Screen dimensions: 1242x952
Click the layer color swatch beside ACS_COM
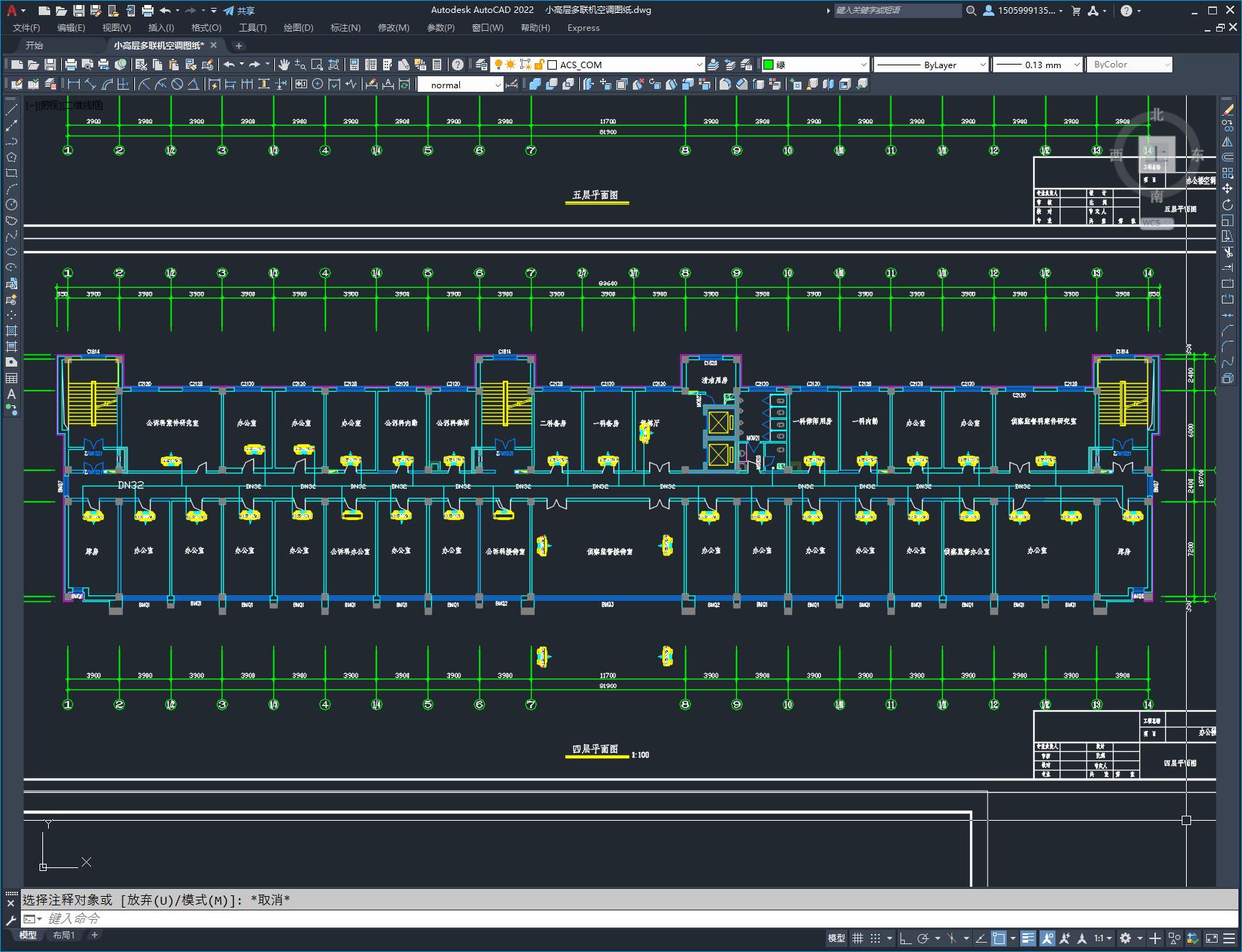pyautogui.click(x=552, y=65)
